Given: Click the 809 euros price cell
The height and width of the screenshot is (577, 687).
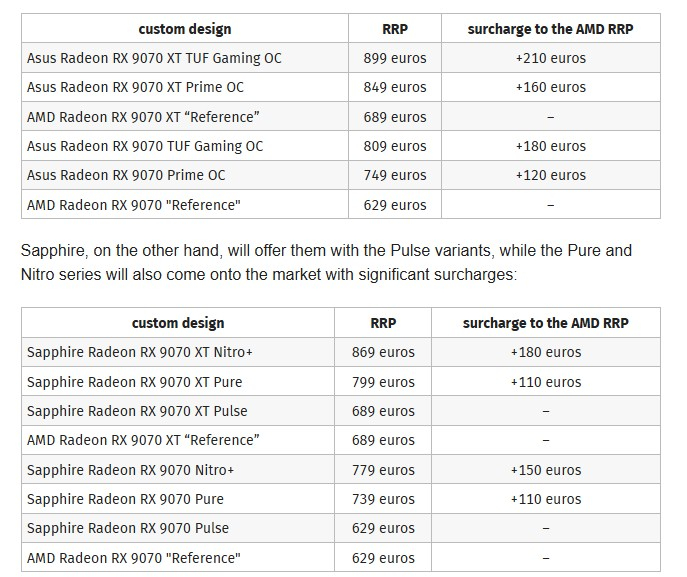Looking at the screenshot, I should click(395, 146).
